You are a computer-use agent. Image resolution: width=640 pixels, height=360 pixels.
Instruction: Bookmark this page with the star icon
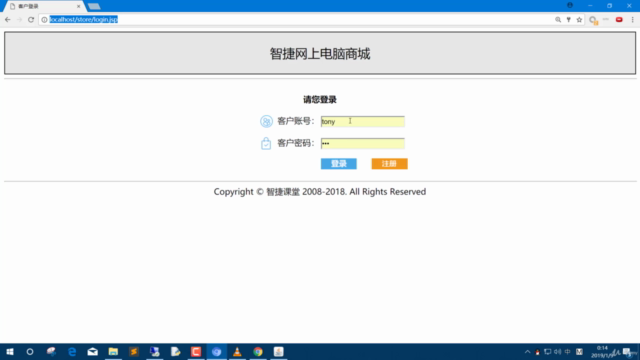pyautogui.click(x=579, y=20)
